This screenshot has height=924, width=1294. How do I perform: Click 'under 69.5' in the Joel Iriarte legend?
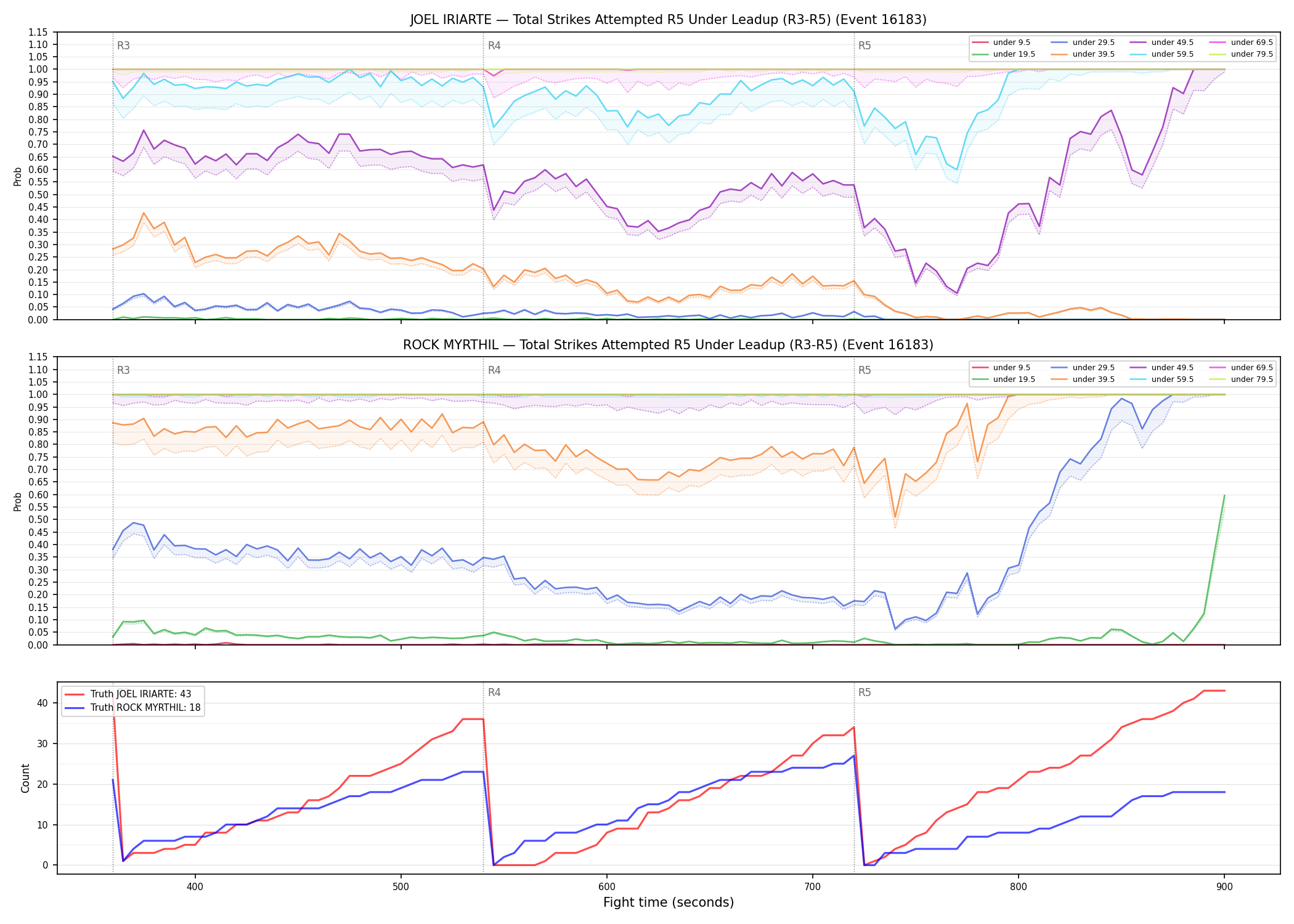click(x=1241, y=43)
